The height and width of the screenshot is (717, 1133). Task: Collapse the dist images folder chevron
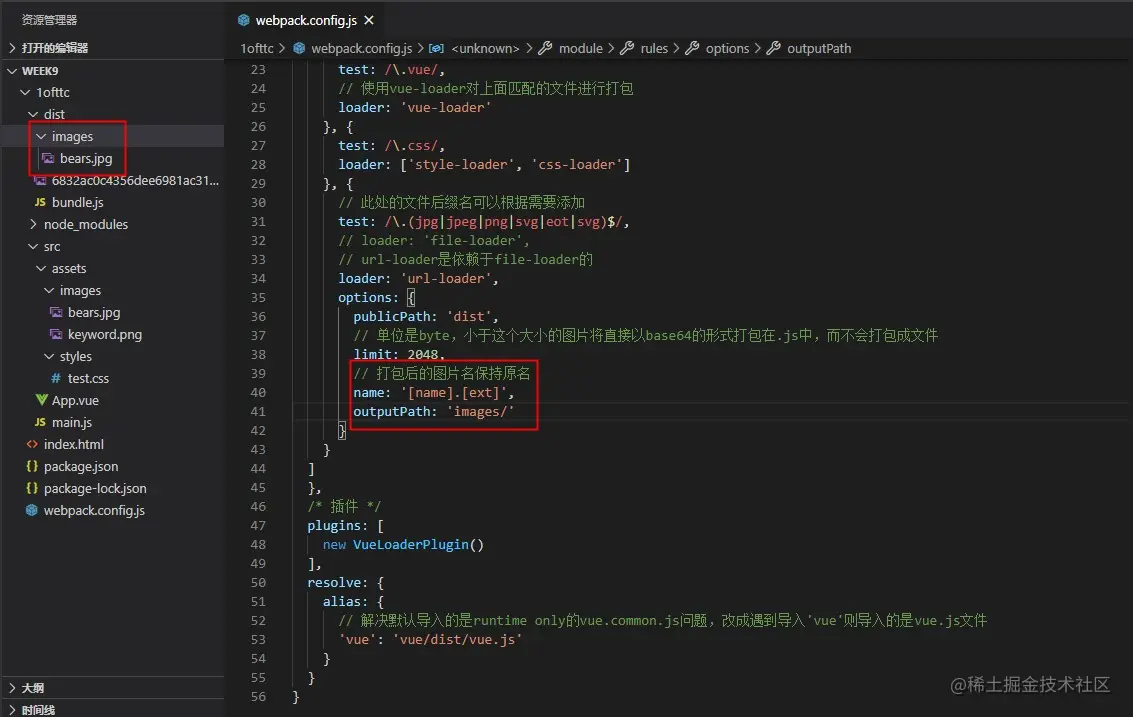pos(41,136)
